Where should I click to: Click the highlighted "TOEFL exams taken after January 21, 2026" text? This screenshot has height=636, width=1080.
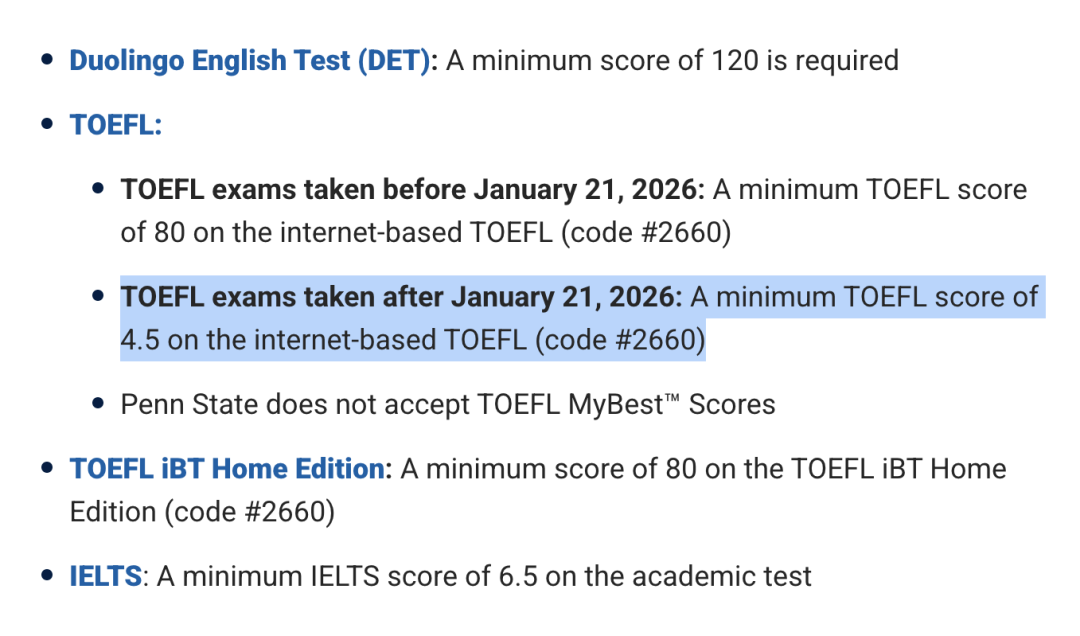click(x=401, y=297)
